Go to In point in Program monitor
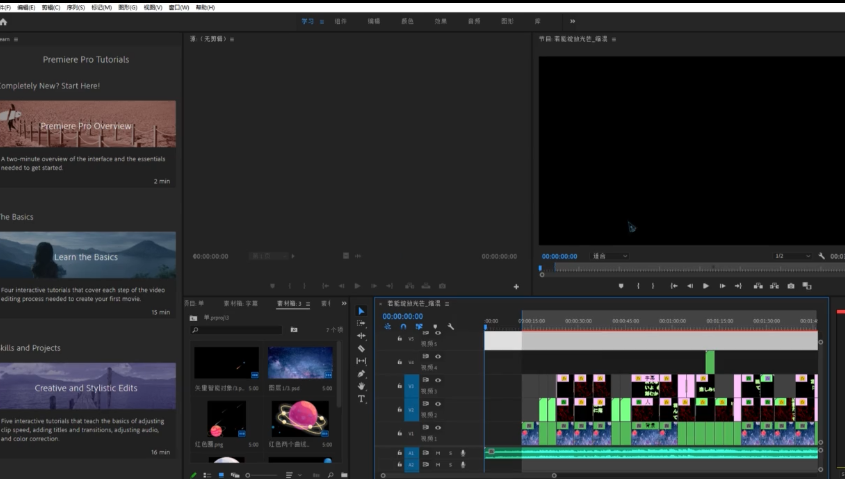Screen dimensions: 845x479 click(674, 286)
